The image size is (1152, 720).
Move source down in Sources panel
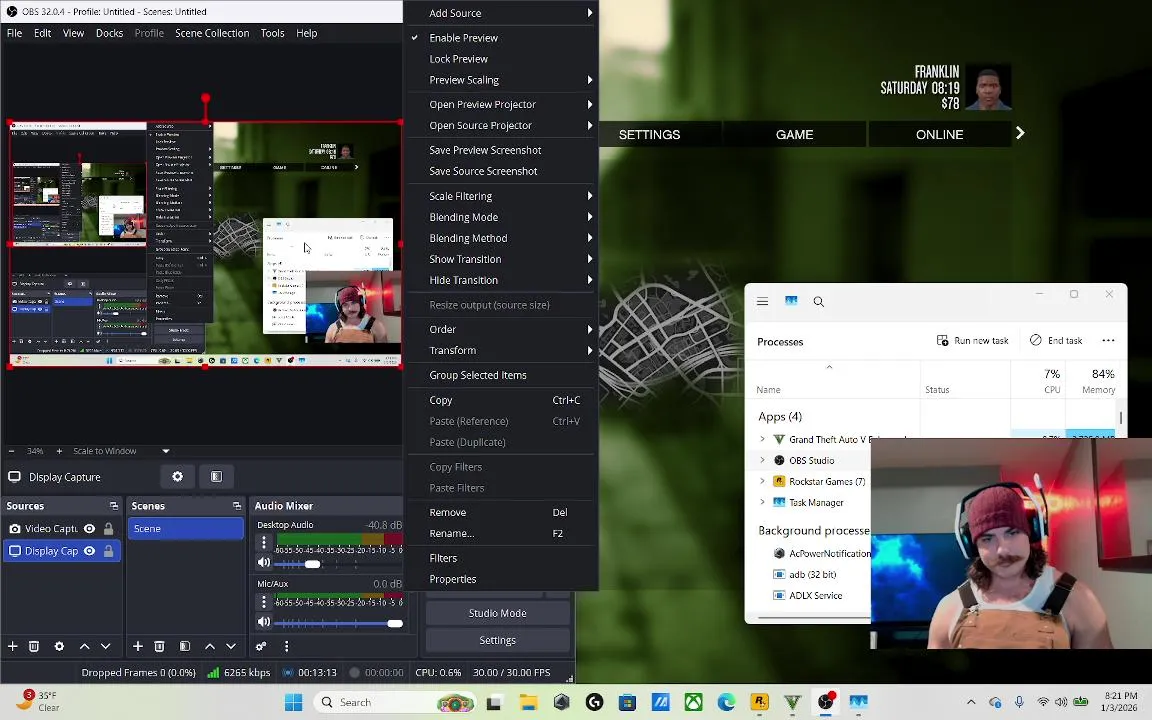[106, 647]
